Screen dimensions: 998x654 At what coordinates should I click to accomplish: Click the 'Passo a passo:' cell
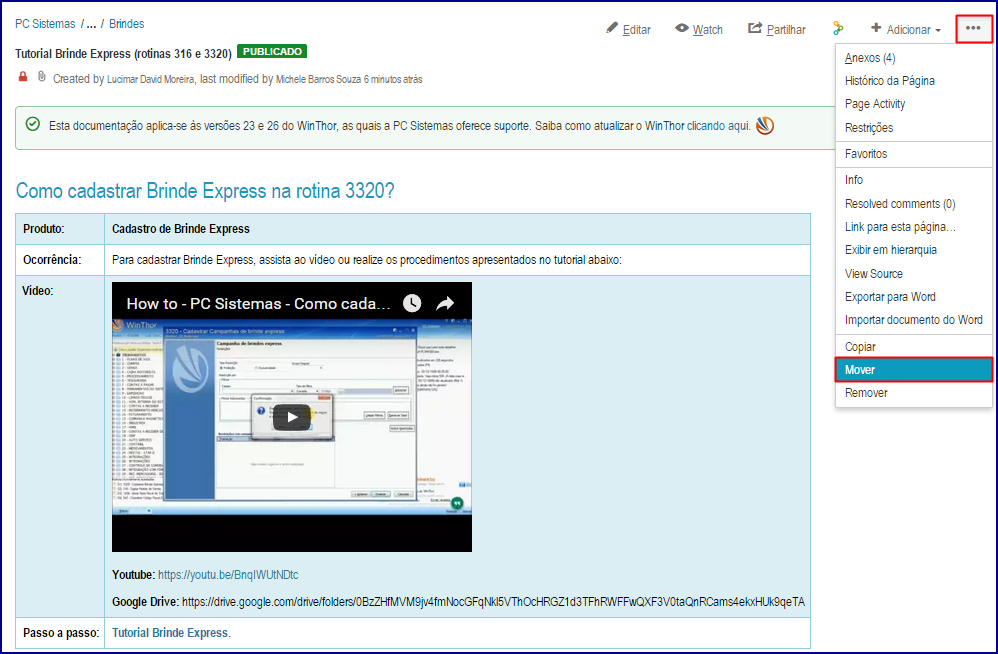click(60, 633)
